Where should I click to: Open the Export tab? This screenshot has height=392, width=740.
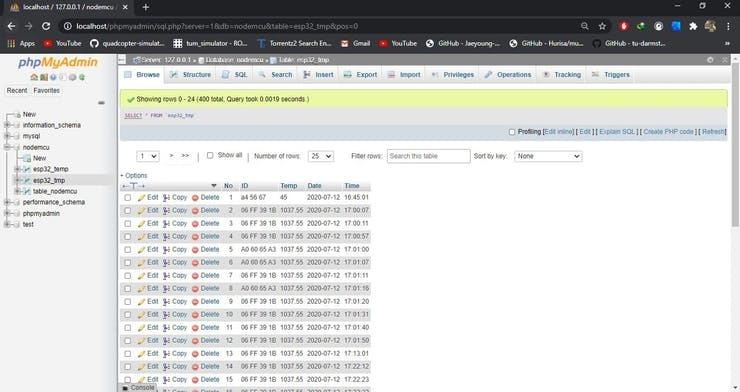coord(361,75)
